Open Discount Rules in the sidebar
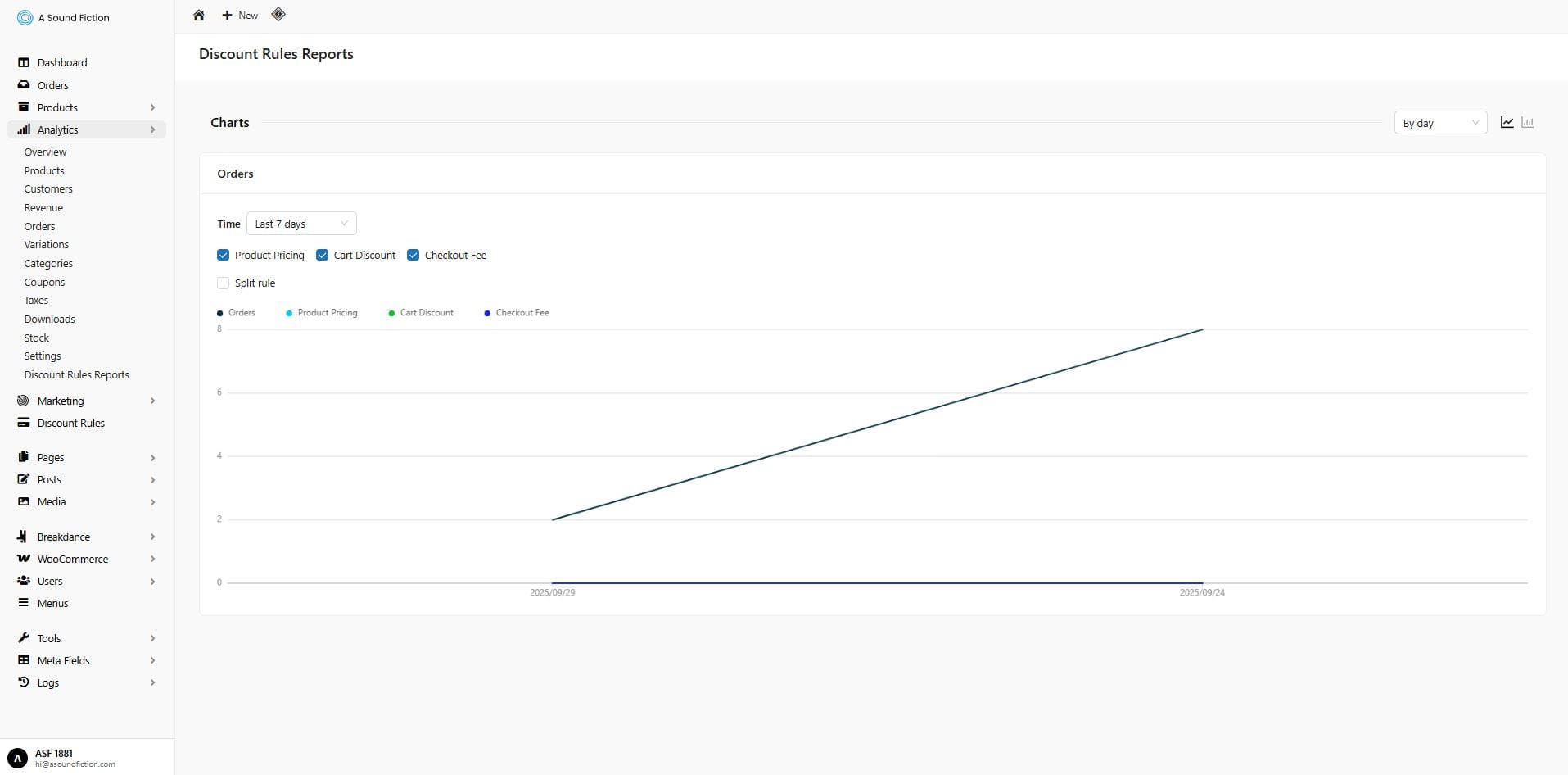 (70, 424)
